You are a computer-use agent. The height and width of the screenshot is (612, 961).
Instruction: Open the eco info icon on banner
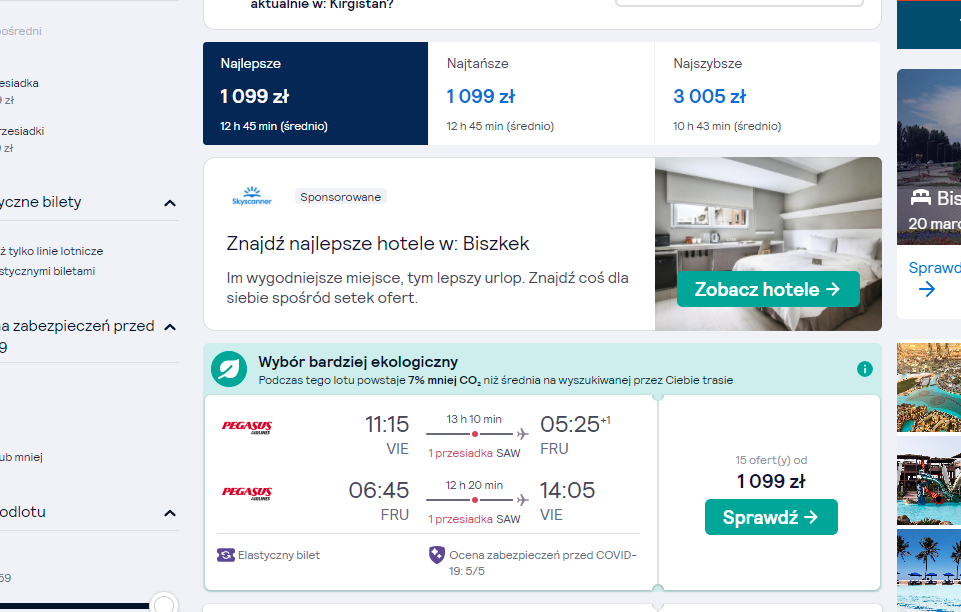click(864, 369)
